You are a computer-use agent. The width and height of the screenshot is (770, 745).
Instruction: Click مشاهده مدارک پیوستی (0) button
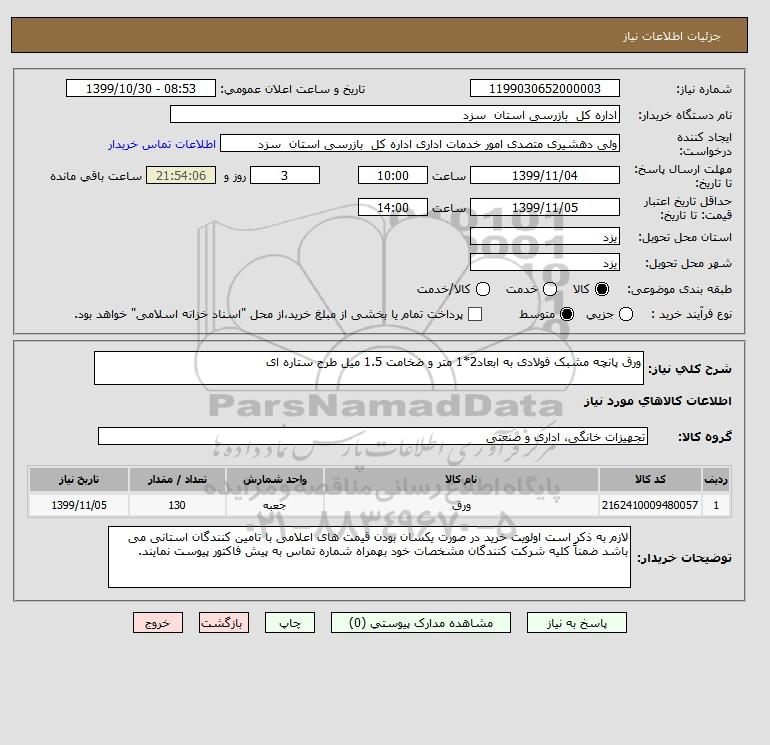click(x=421, y=623)
